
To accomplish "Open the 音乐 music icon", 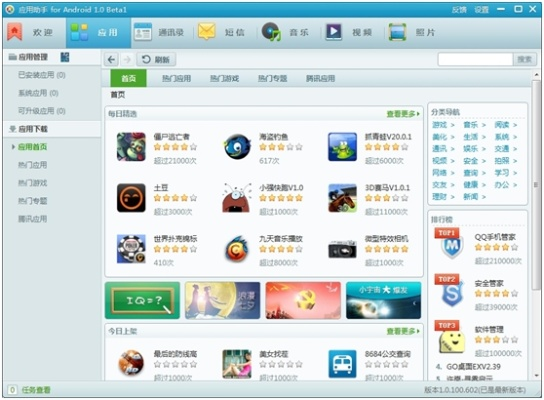I will click(x=271, y=32).
